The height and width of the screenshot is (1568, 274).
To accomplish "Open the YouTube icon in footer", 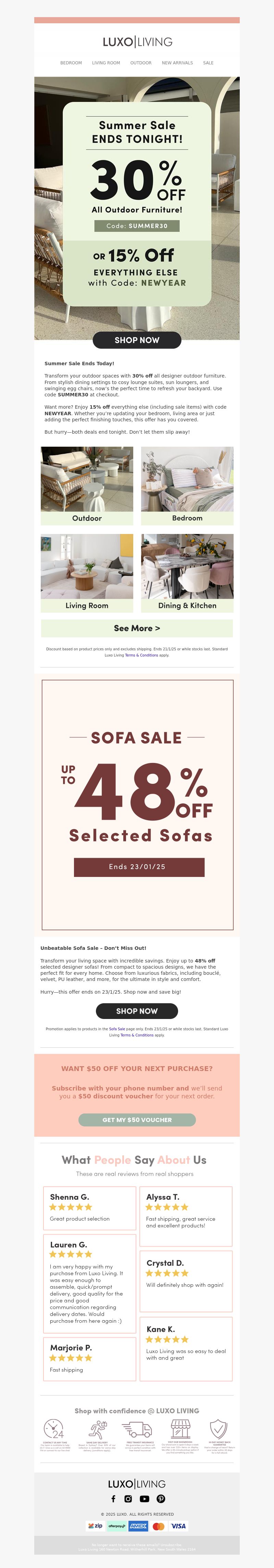I will click(144, 1499).
